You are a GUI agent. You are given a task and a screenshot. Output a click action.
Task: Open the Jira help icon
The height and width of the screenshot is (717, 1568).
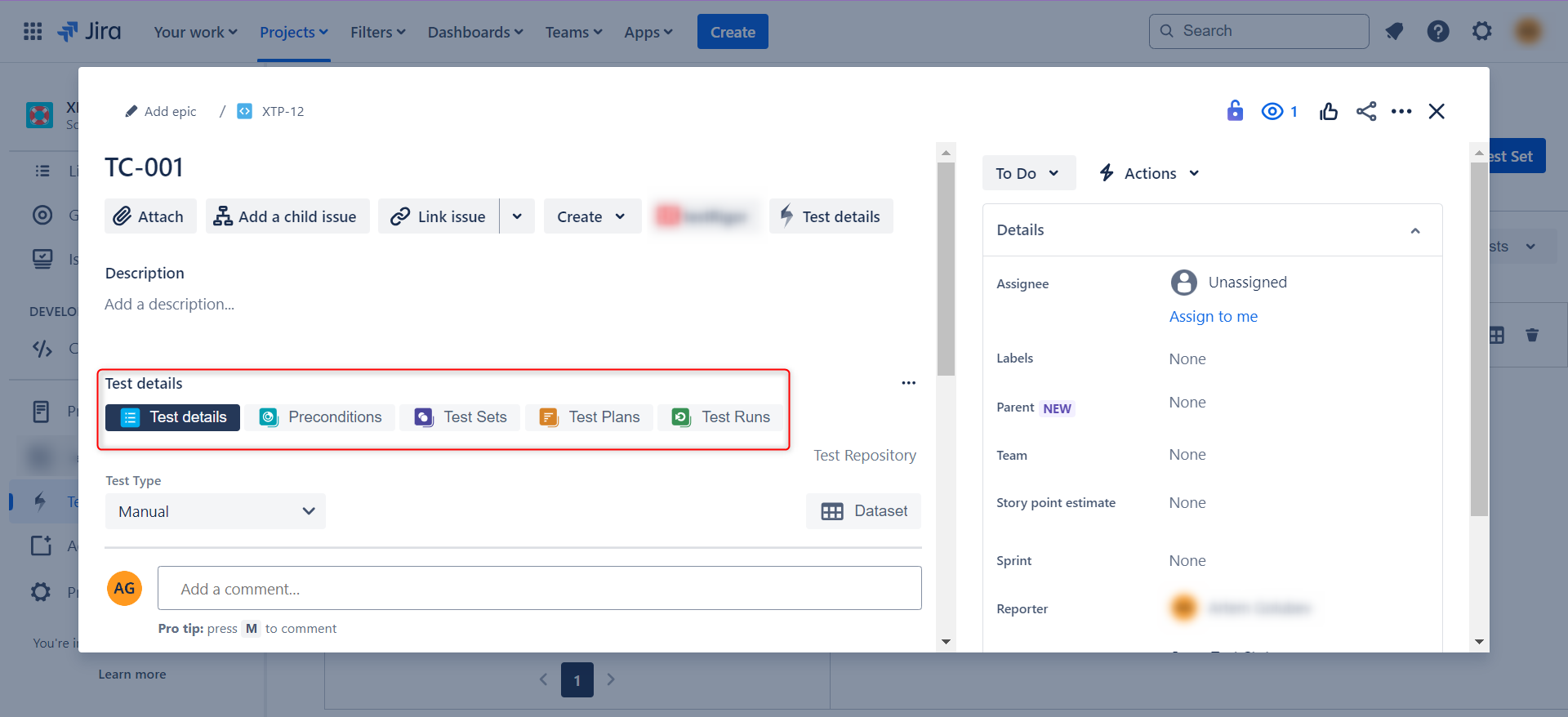tap(1437, 32)
